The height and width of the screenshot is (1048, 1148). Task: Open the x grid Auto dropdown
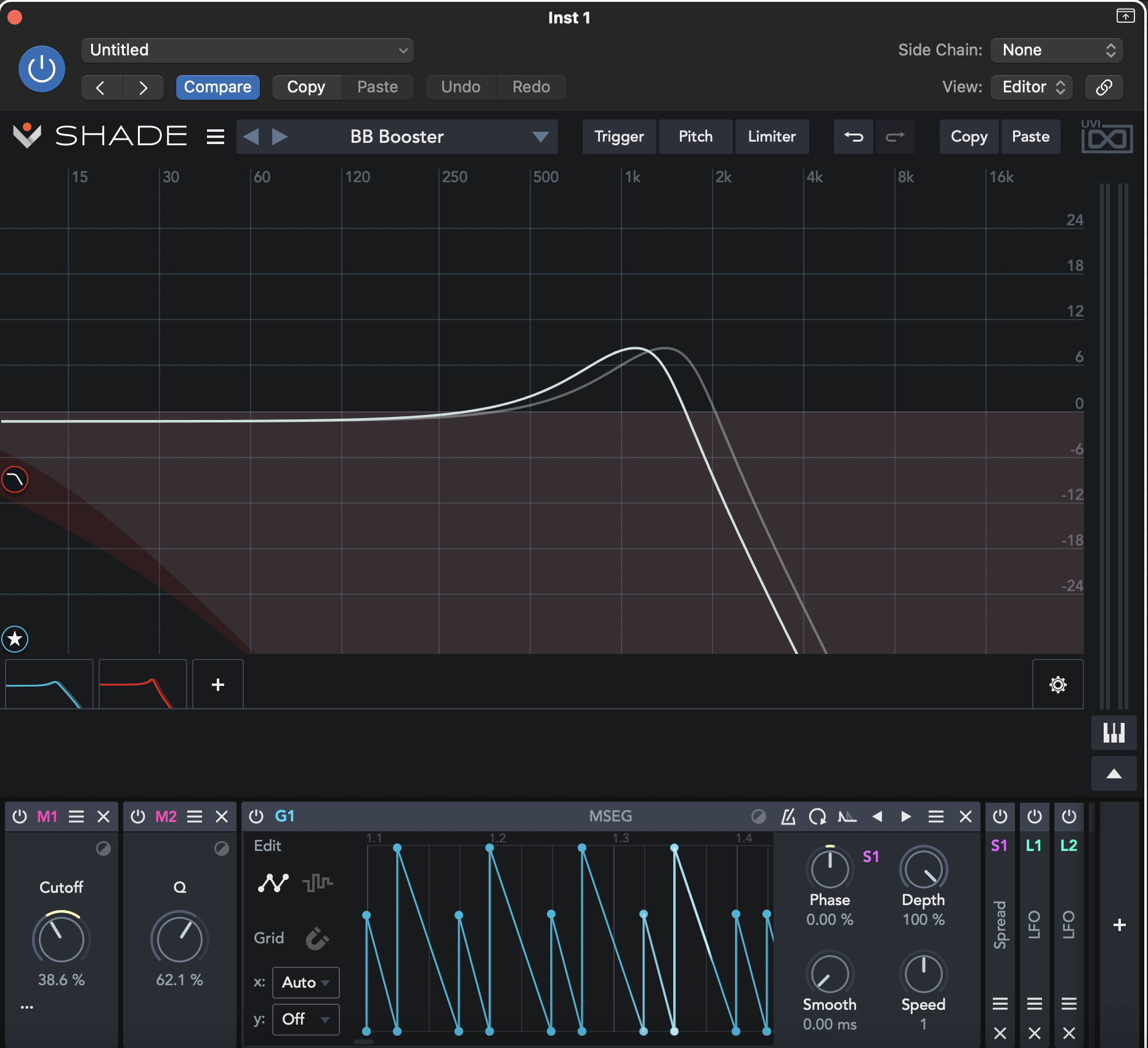[305, 982]
